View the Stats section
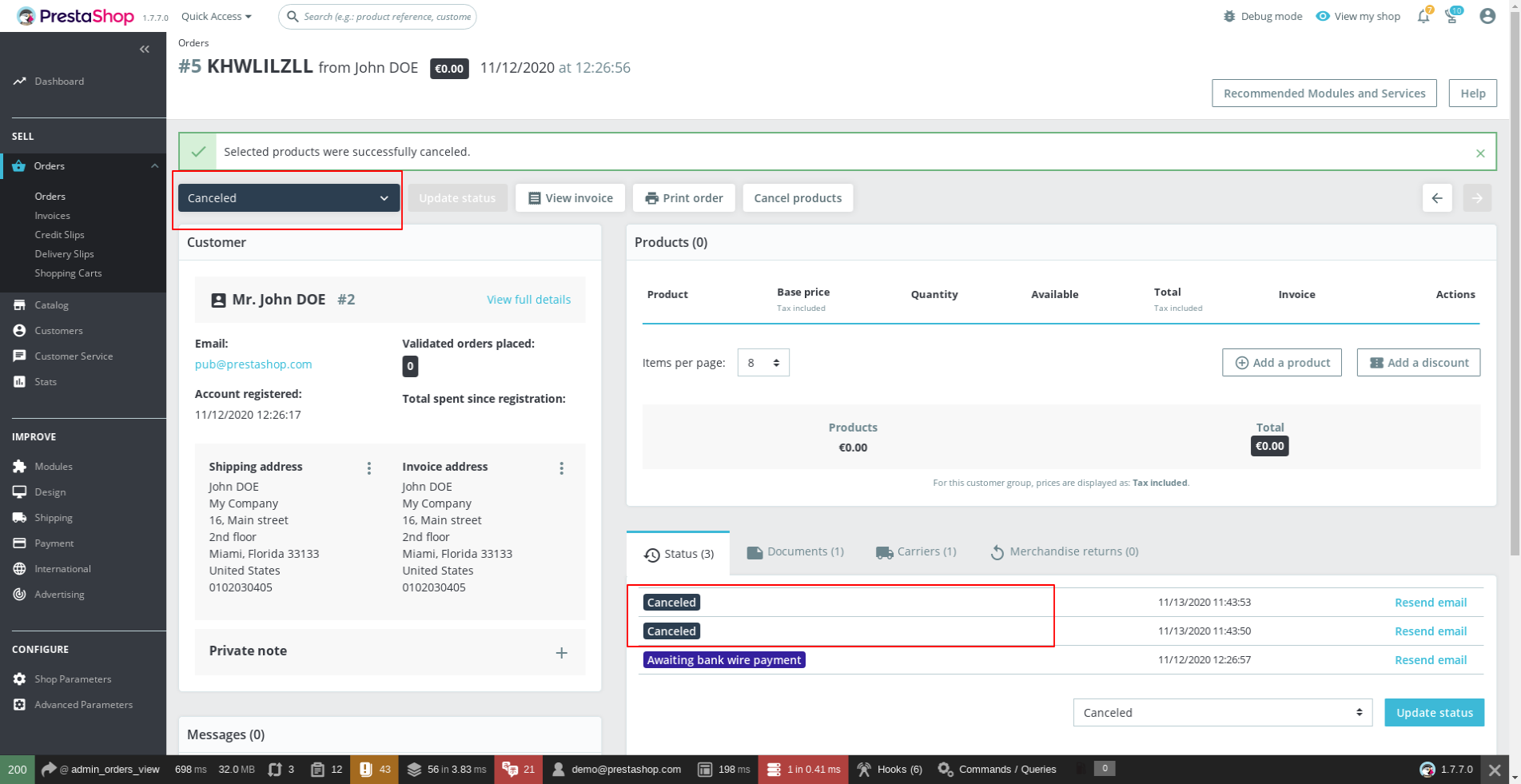Viewport: 1521px width, 784px height. (x=45, y=381)
